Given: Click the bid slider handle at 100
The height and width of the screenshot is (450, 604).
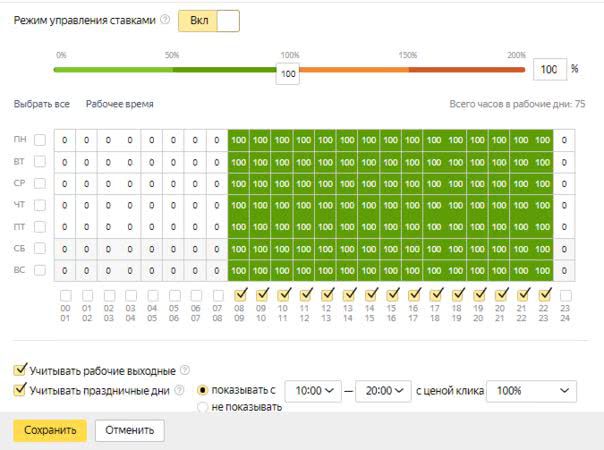Looking at the screenshot, I should (x=289, y=75).
